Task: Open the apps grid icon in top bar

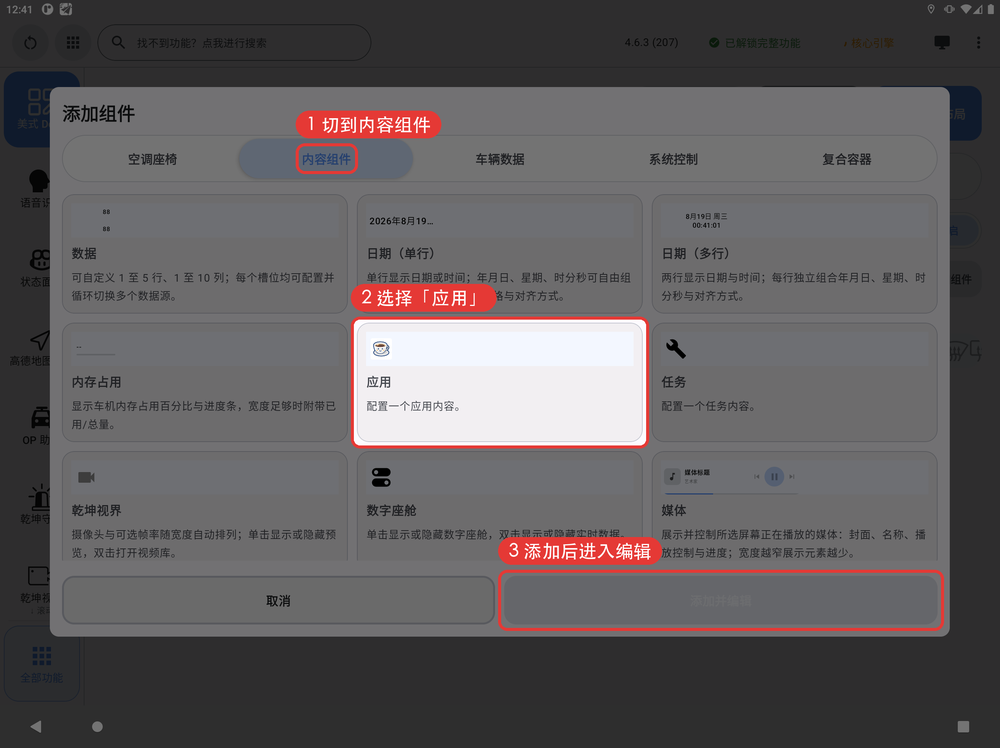Action: click(73, 43)
